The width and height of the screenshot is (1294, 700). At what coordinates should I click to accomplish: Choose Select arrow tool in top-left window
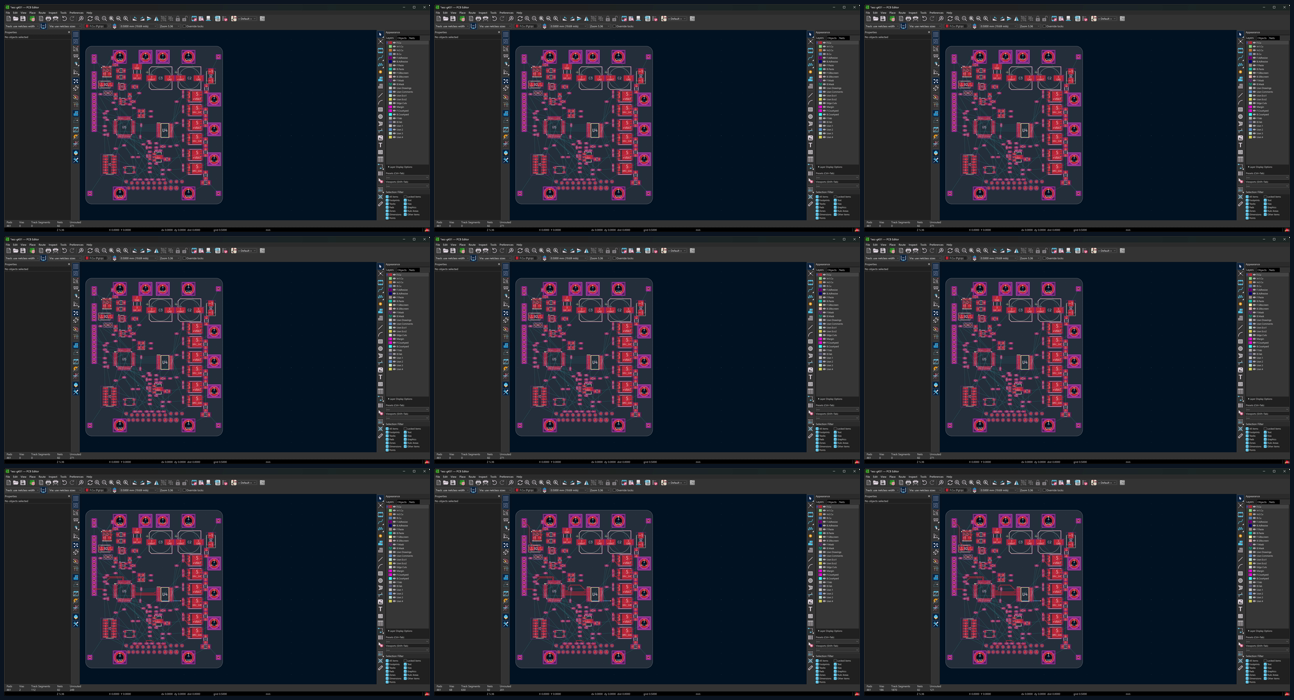(x=380, y=34)
